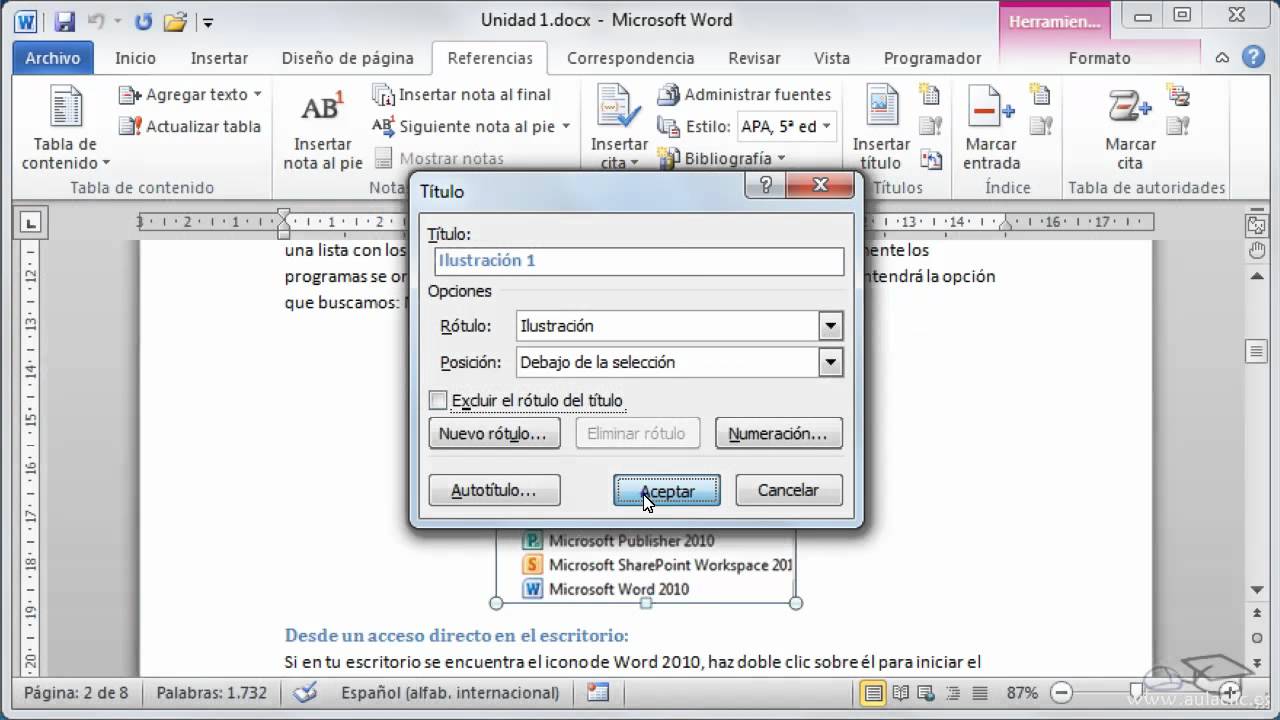This screenshot has width=1280, height=720.
Task: Click the Palabras: 1.732 word count
Action: [212, 692]
